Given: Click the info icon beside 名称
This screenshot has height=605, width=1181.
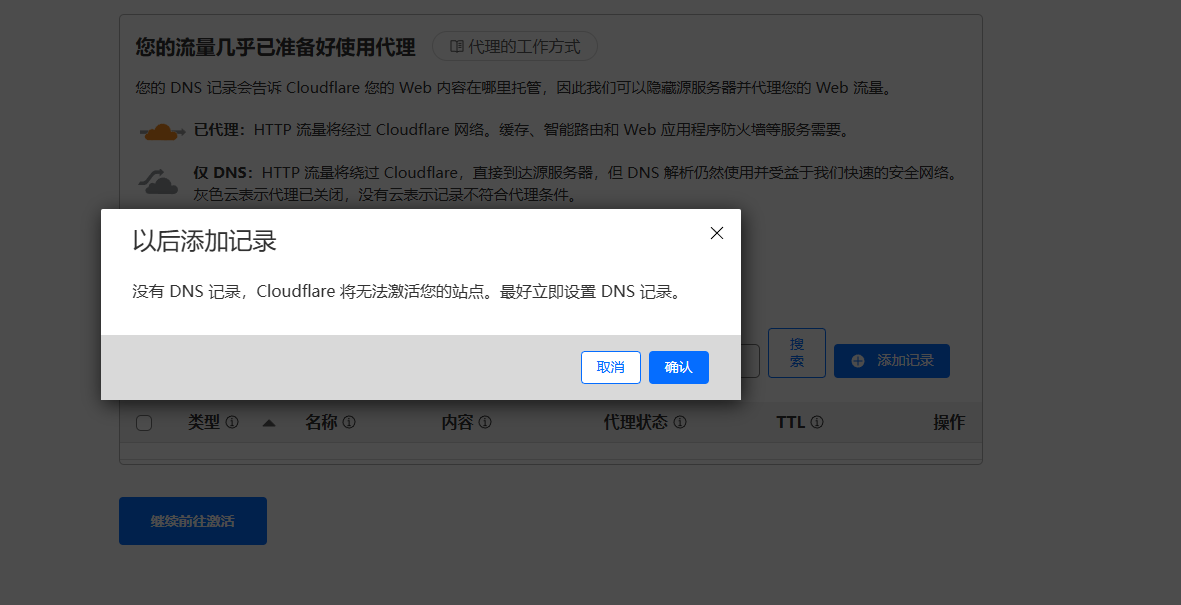Looking at the screenshot, I should pos(349,423).
